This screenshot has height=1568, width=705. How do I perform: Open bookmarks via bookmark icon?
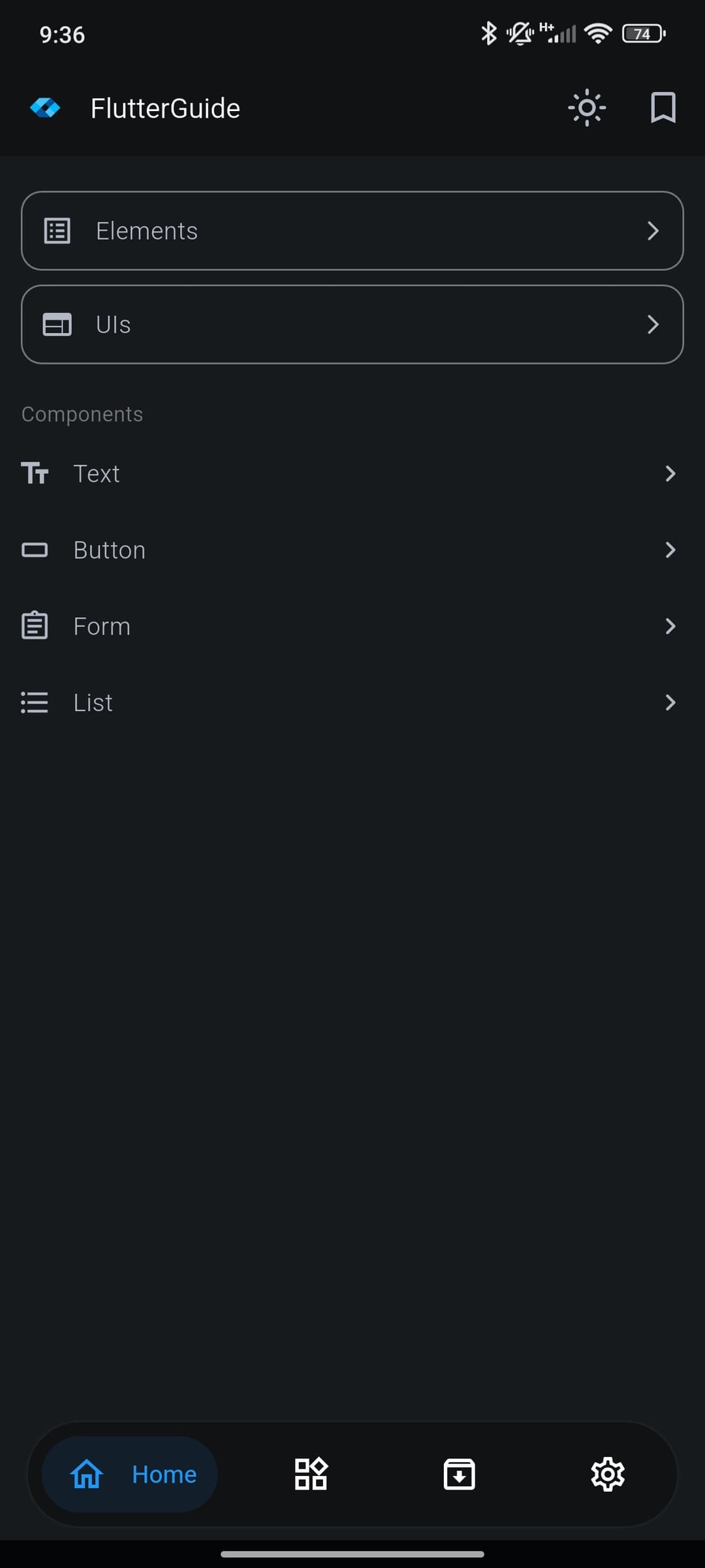(663, 108)
